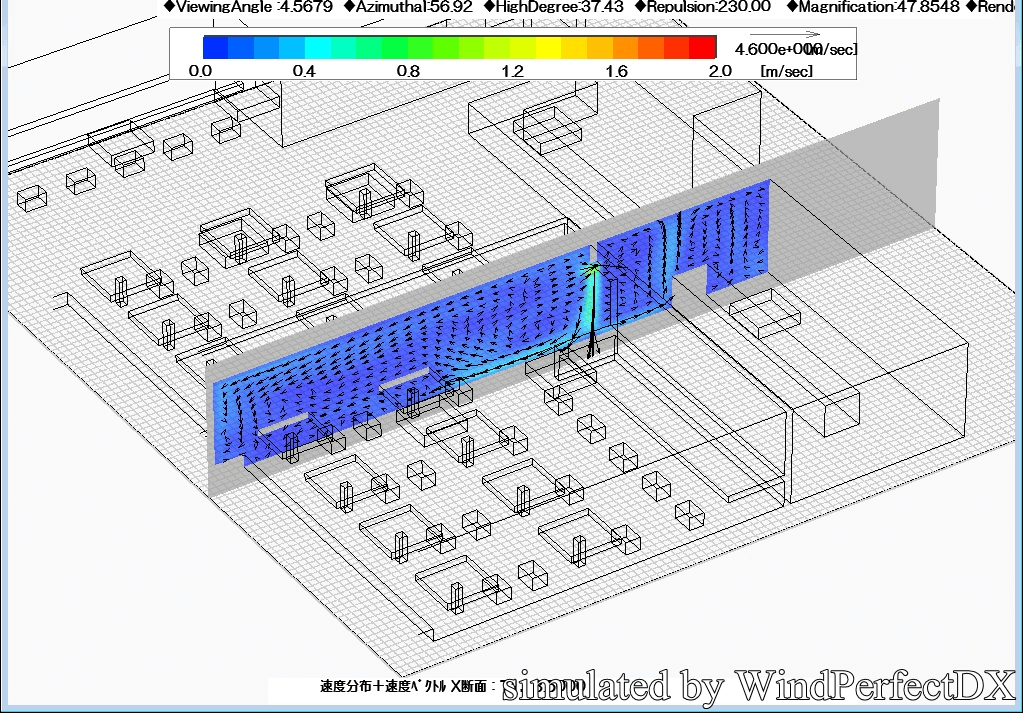Viewport: 1023px width, 713px height.
Task: Click the WindPerfectDX watermark text
Action: (758, 686)
